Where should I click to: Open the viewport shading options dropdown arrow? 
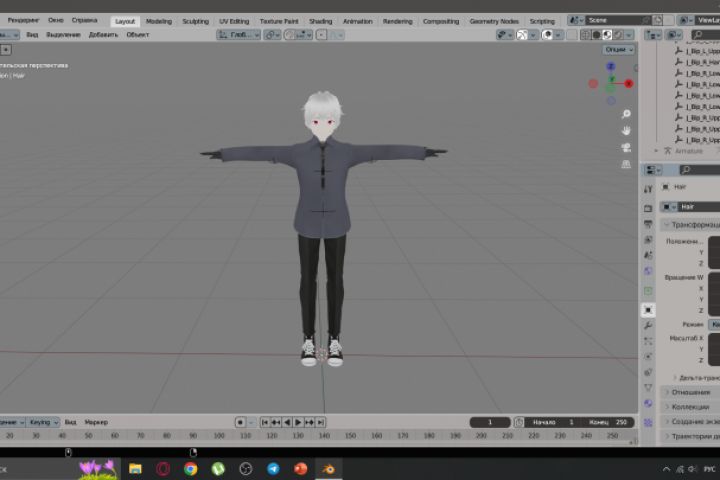coord(629,35)
